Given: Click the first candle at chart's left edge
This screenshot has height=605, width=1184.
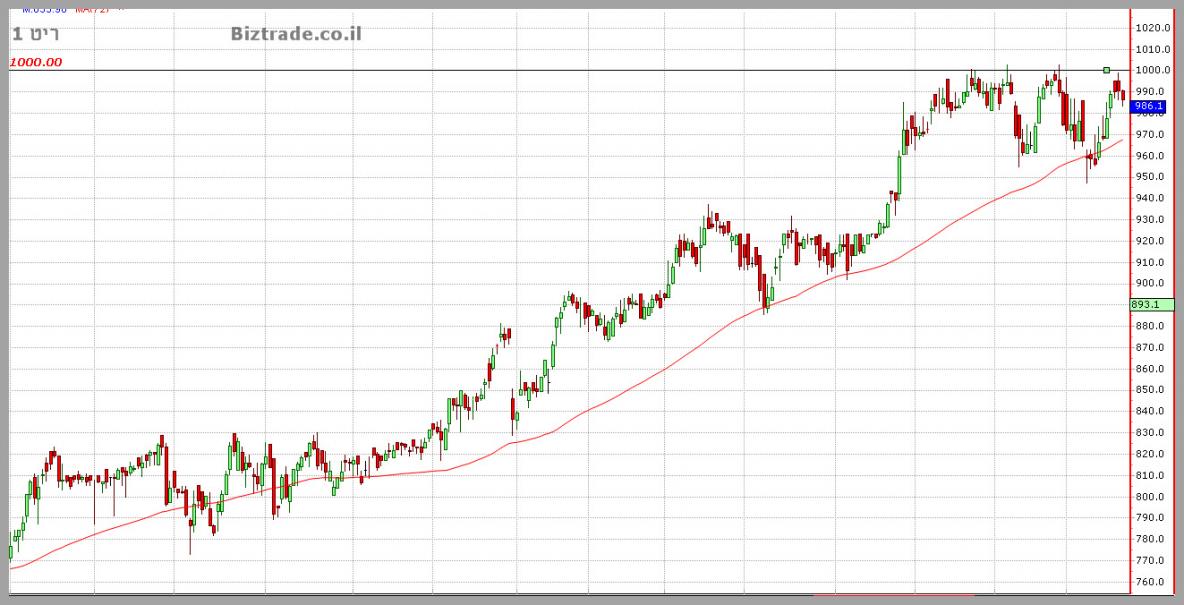Looking at the screenshot, I should point(11,550).
